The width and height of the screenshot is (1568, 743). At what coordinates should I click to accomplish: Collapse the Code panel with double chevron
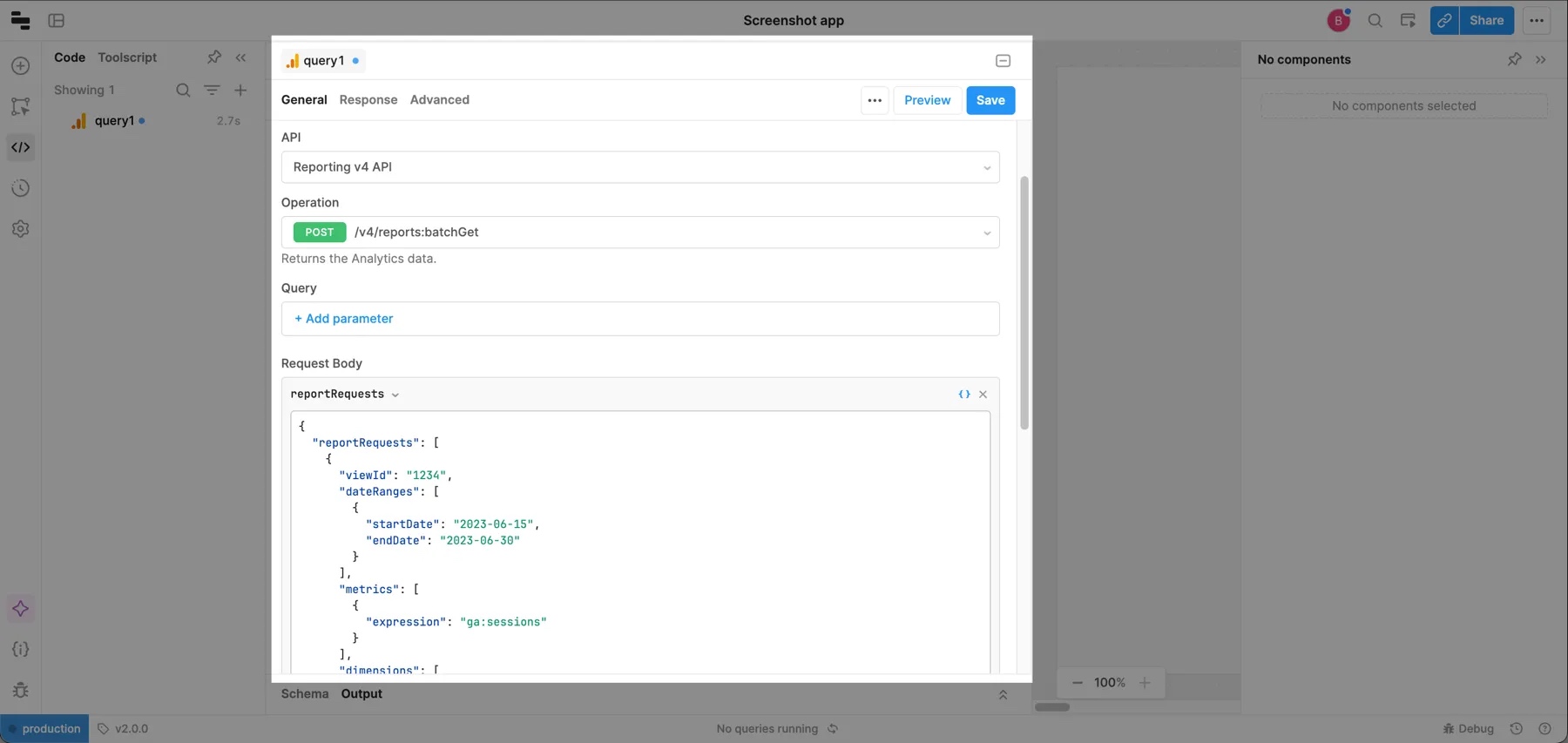[x=241, y=57]
